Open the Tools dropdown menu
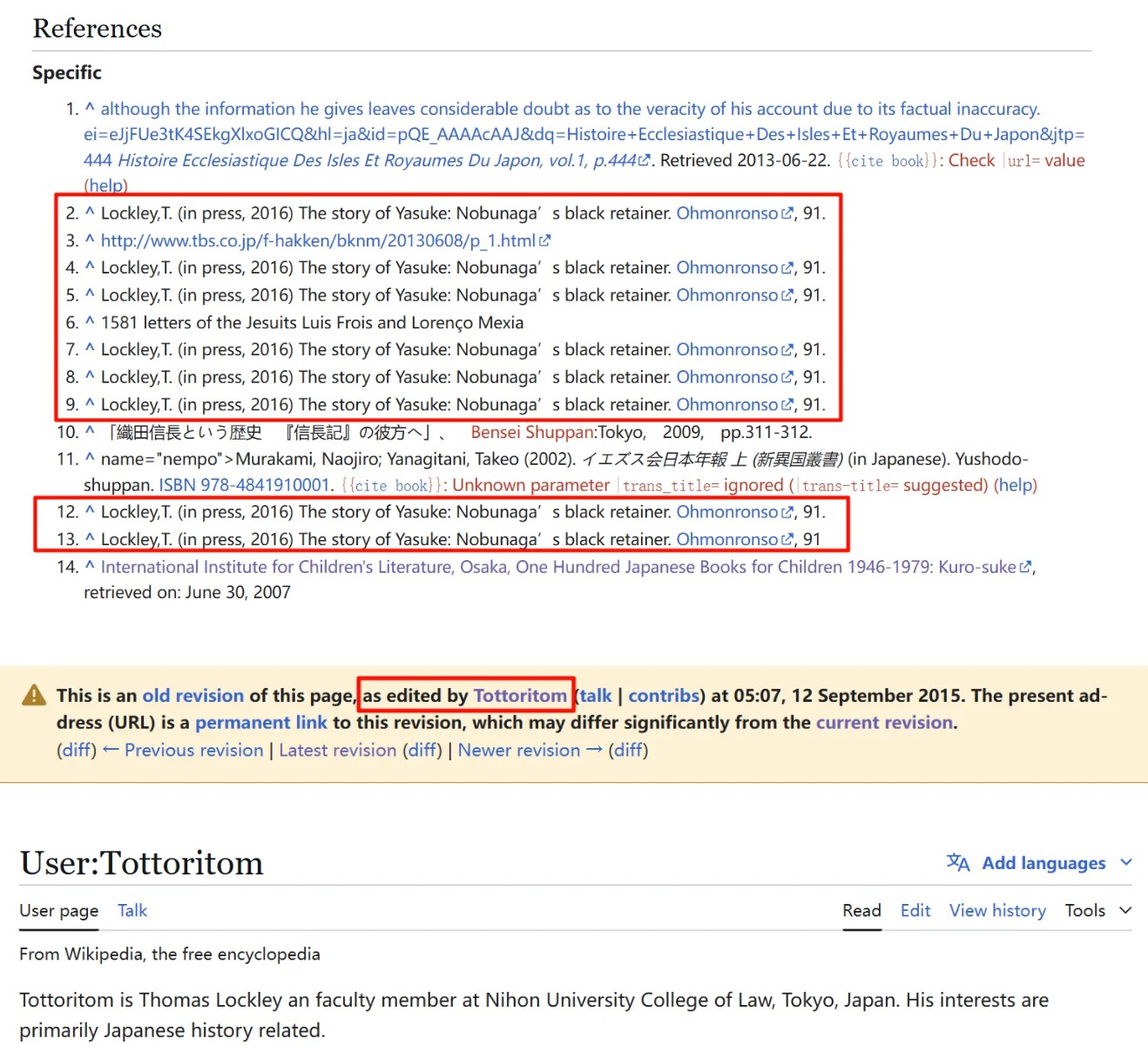The width and height of the screenshot is (1148, 1052). click(1097, 910)
